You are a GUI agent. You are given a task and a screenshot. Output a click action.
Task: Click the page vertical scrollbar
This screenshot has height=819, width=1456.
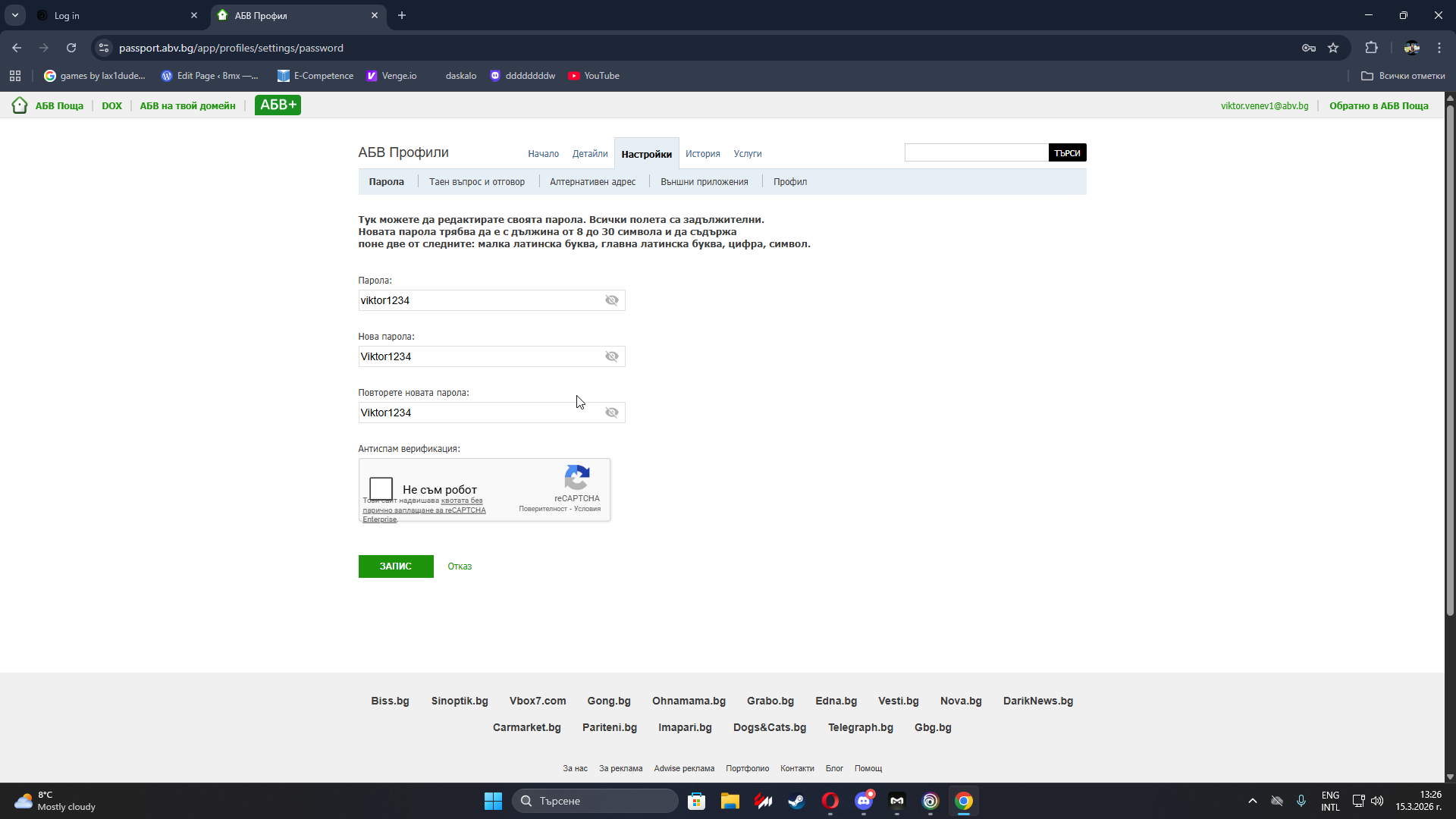click(x=1450, y=360)
